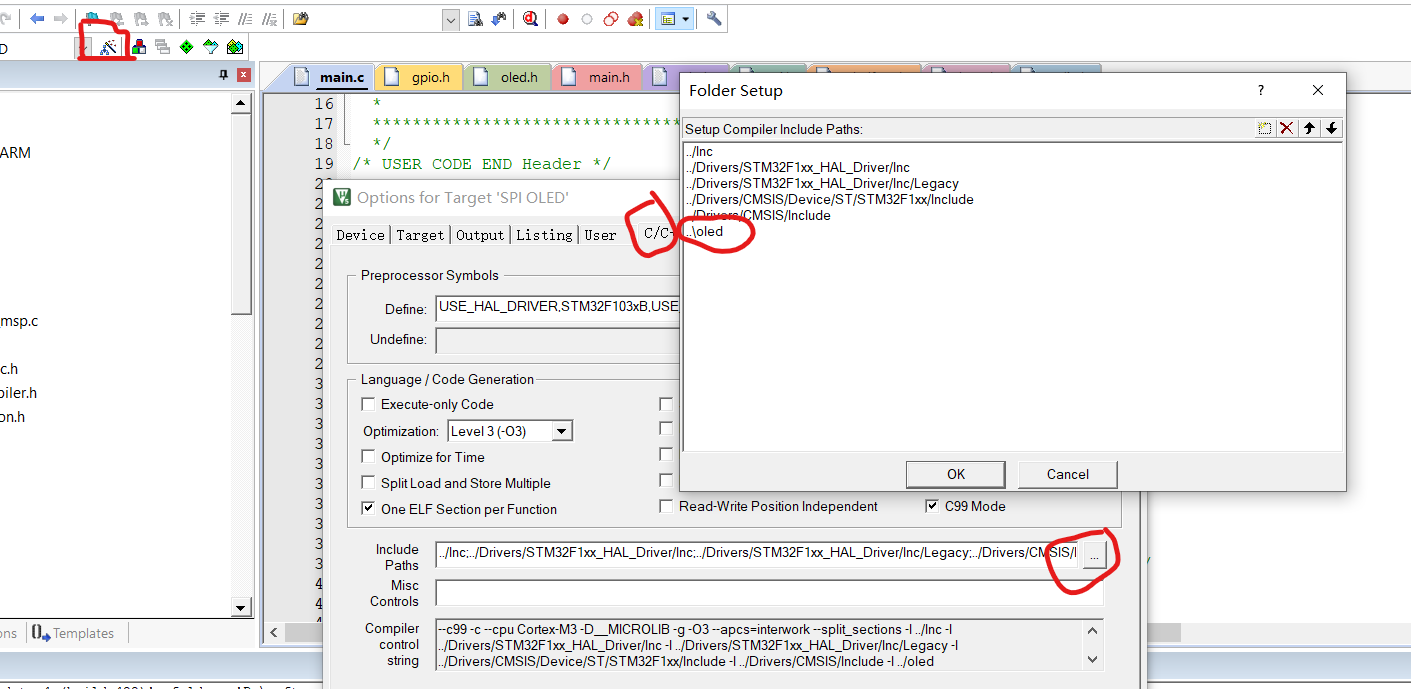The width and height of the screenshot is (1411, 689).
Task: Click the Include Paths browse button
Action: click(1094, 555)
